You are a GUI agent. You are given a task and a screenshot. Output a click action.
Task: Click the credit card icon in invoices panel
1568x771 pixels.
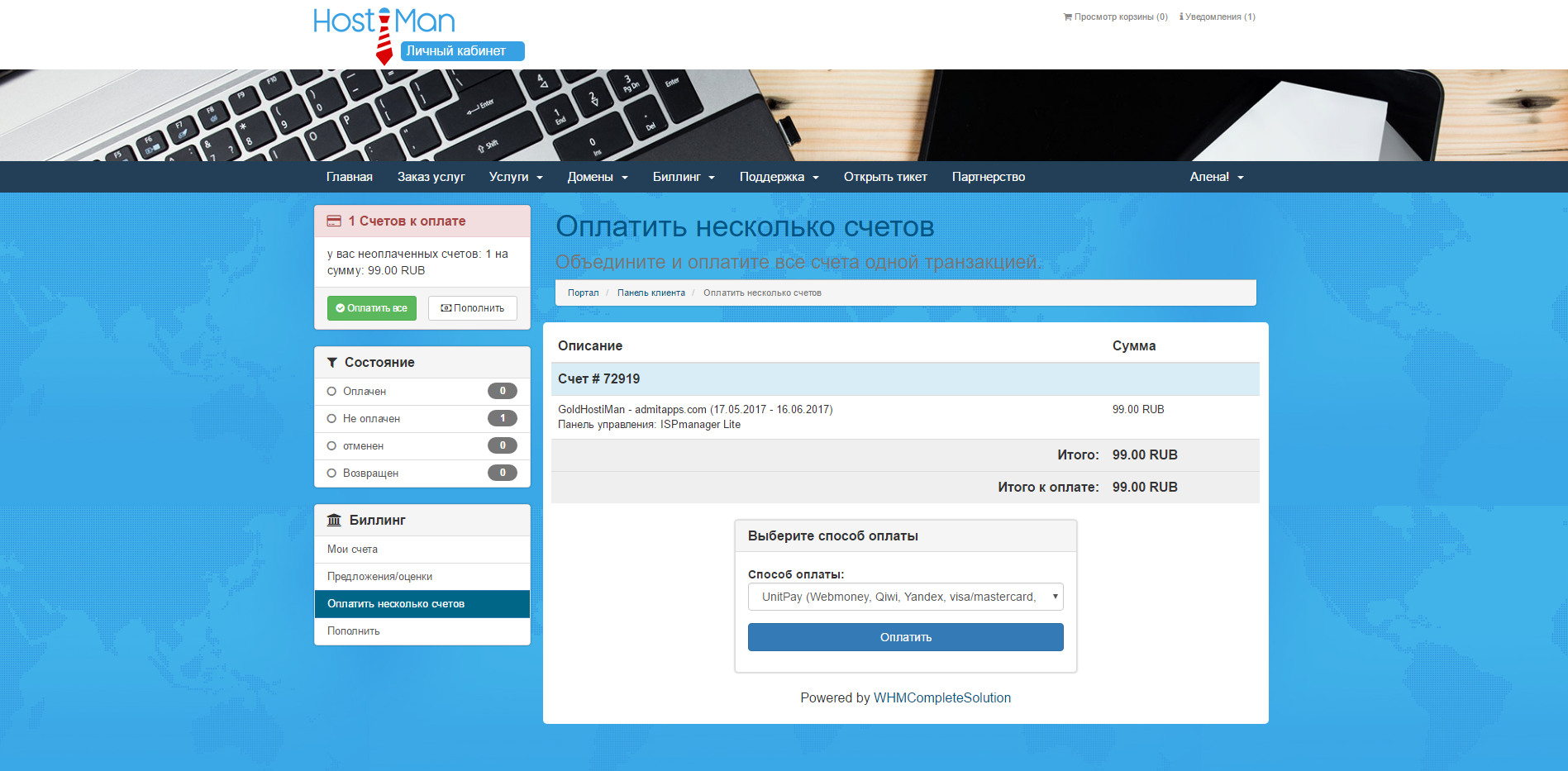coord(334,221)
